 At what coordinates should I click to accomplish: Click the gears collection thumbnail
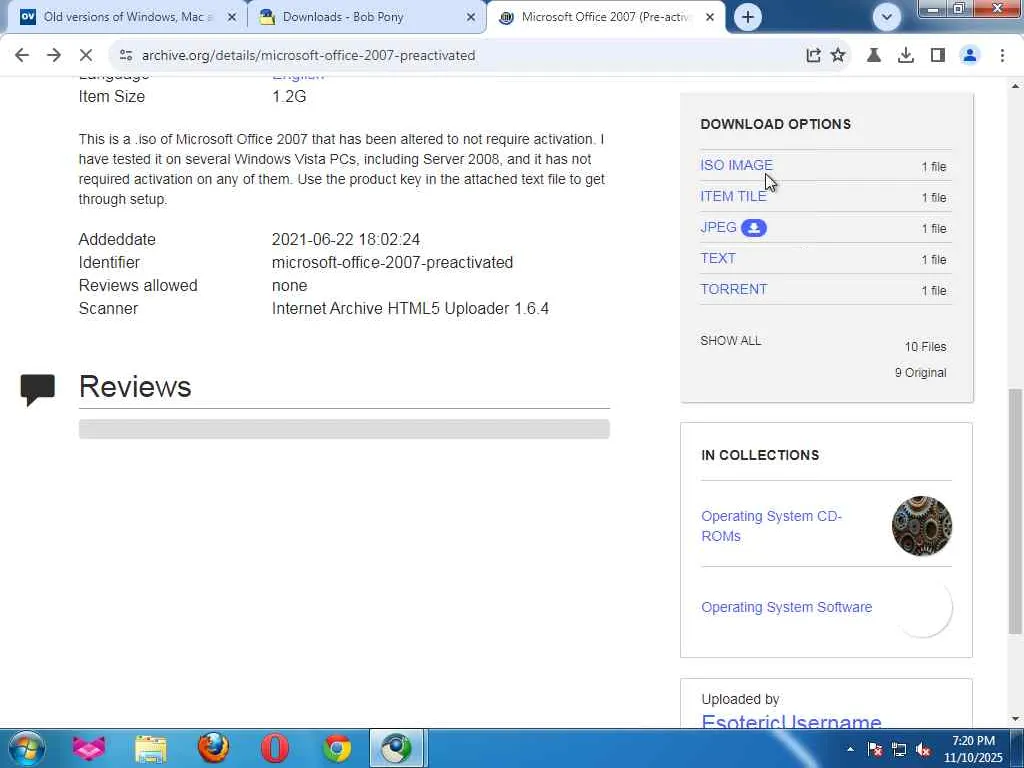921,526
